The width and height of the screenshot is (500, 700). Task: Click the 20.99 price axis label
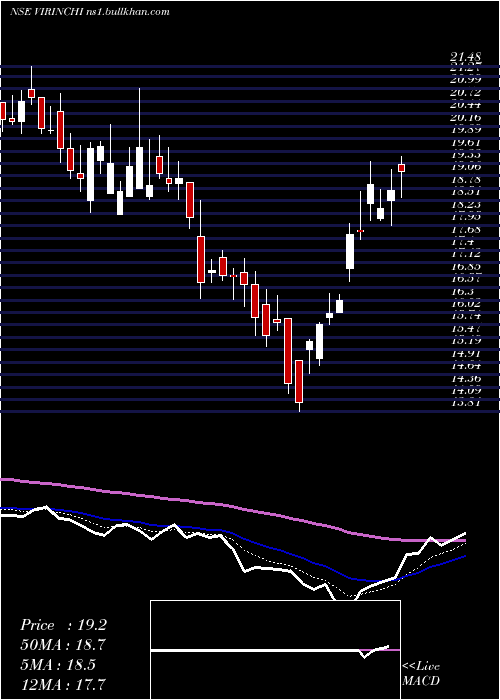coord(466,79)
